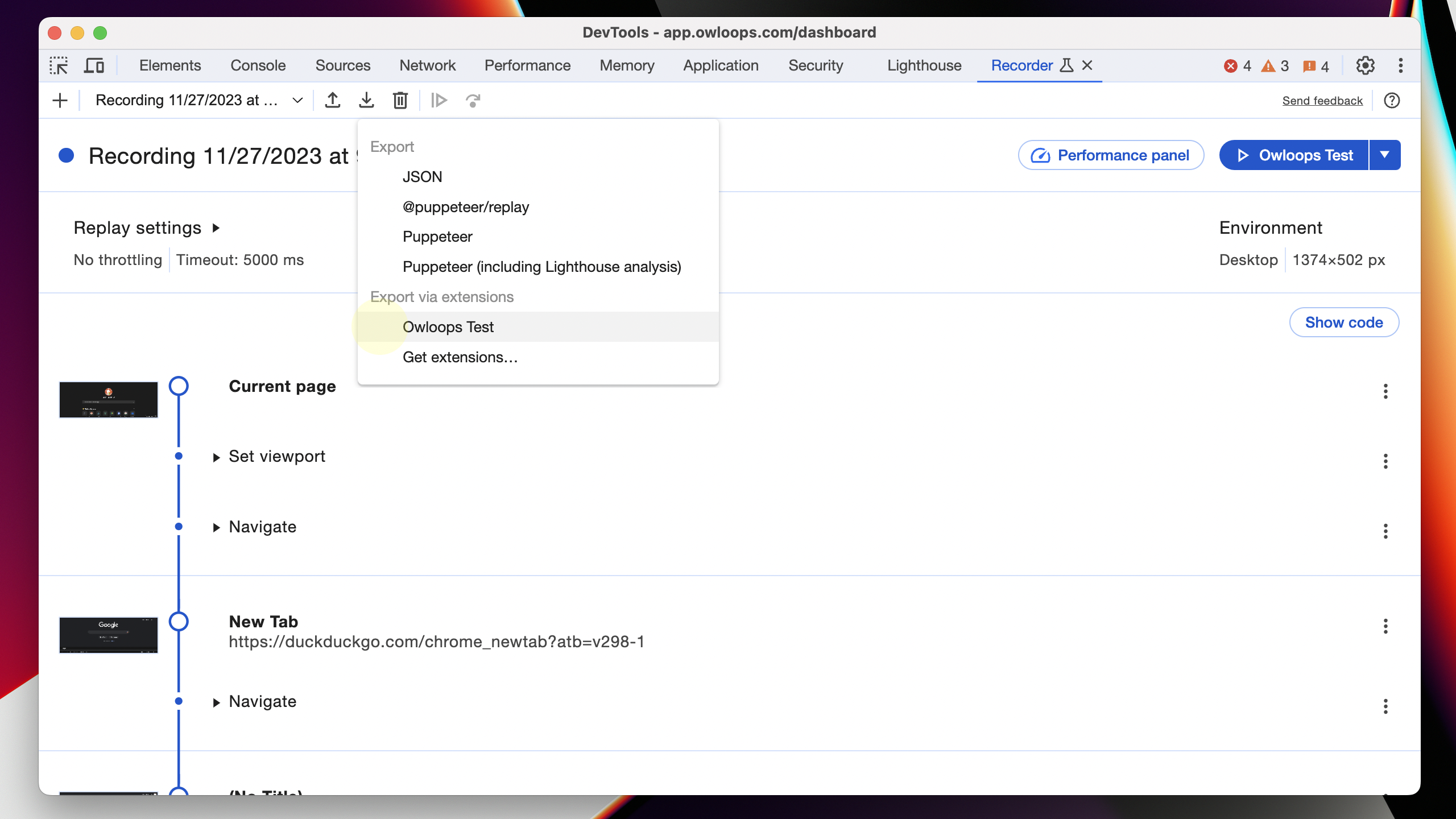The image size is (1456, 819).
Task: Open DevTools more options kebab menu
Action: [x=1400, y=65]
